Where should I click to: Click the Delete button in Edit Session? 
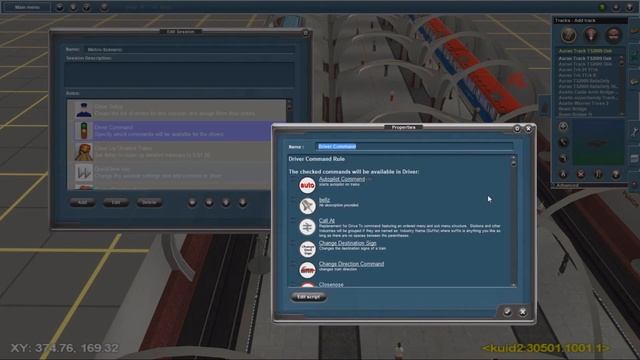[149, 202]
